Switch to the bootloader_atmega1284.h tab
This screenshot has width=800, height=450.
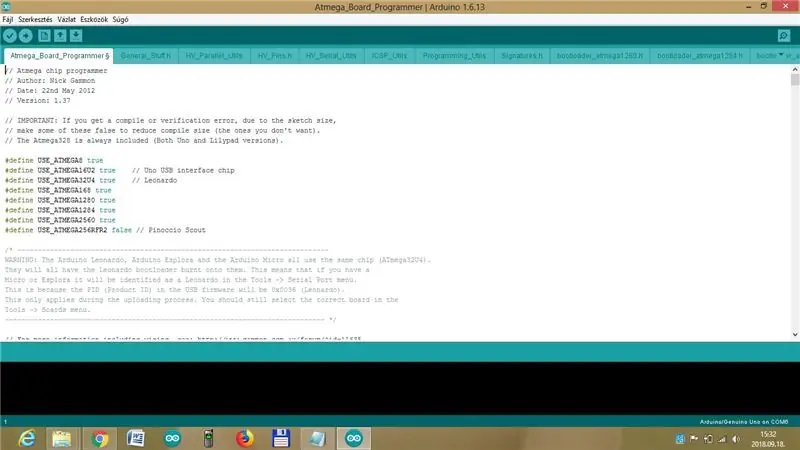pyautogui.click(x=700, y=56)
